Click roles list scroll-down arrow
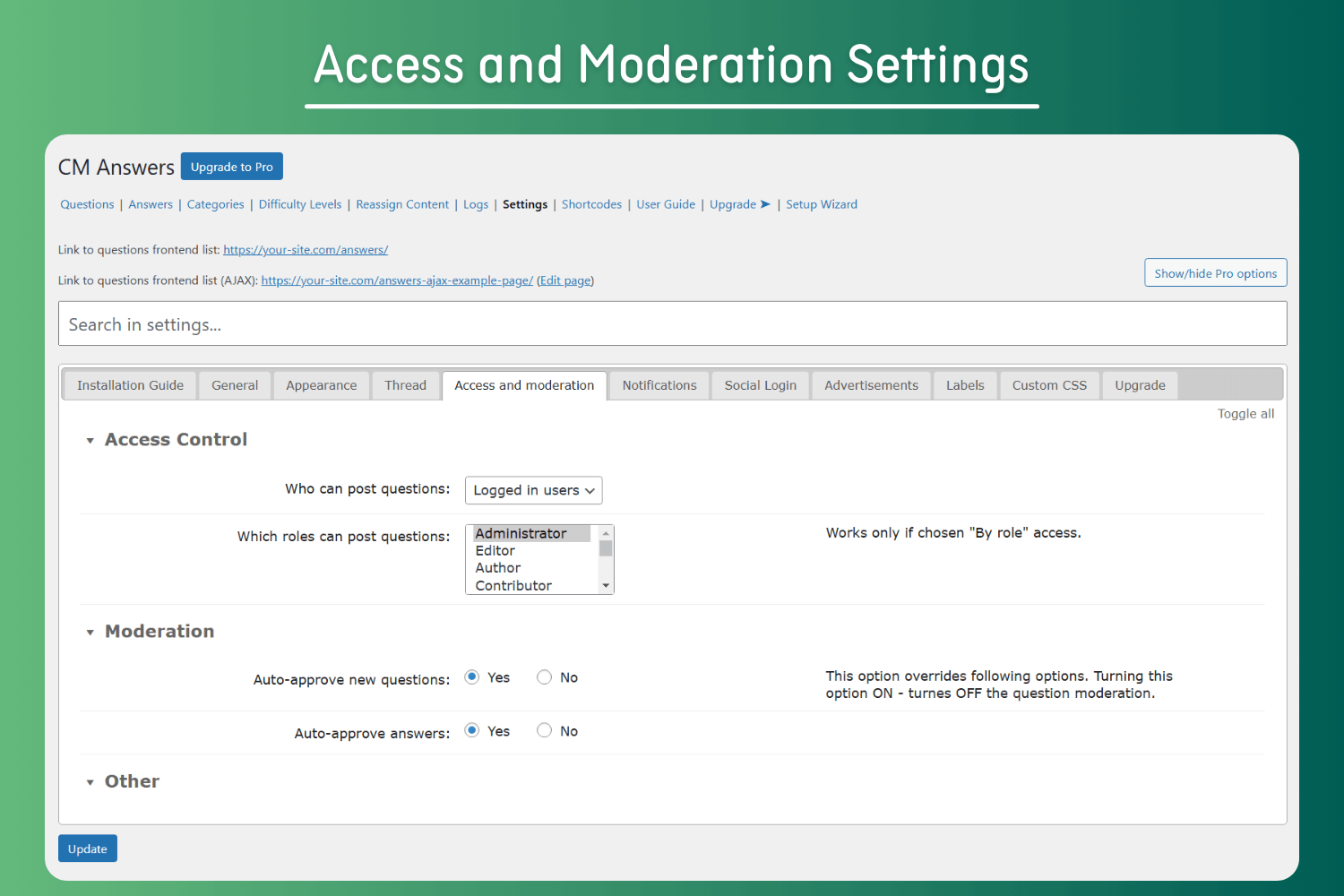Viewport: 1344px width, 896px height. point(607,586)
